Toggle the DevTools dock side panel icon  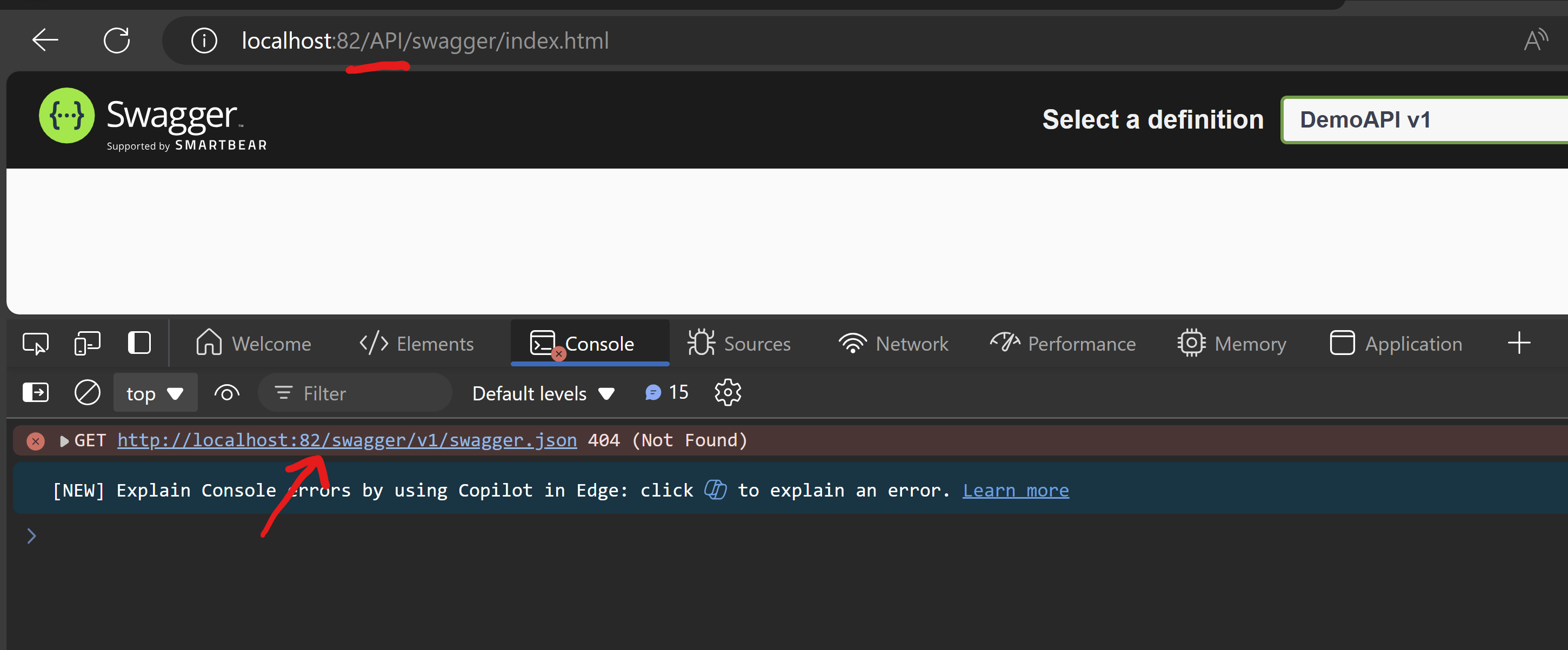point(139,343)
